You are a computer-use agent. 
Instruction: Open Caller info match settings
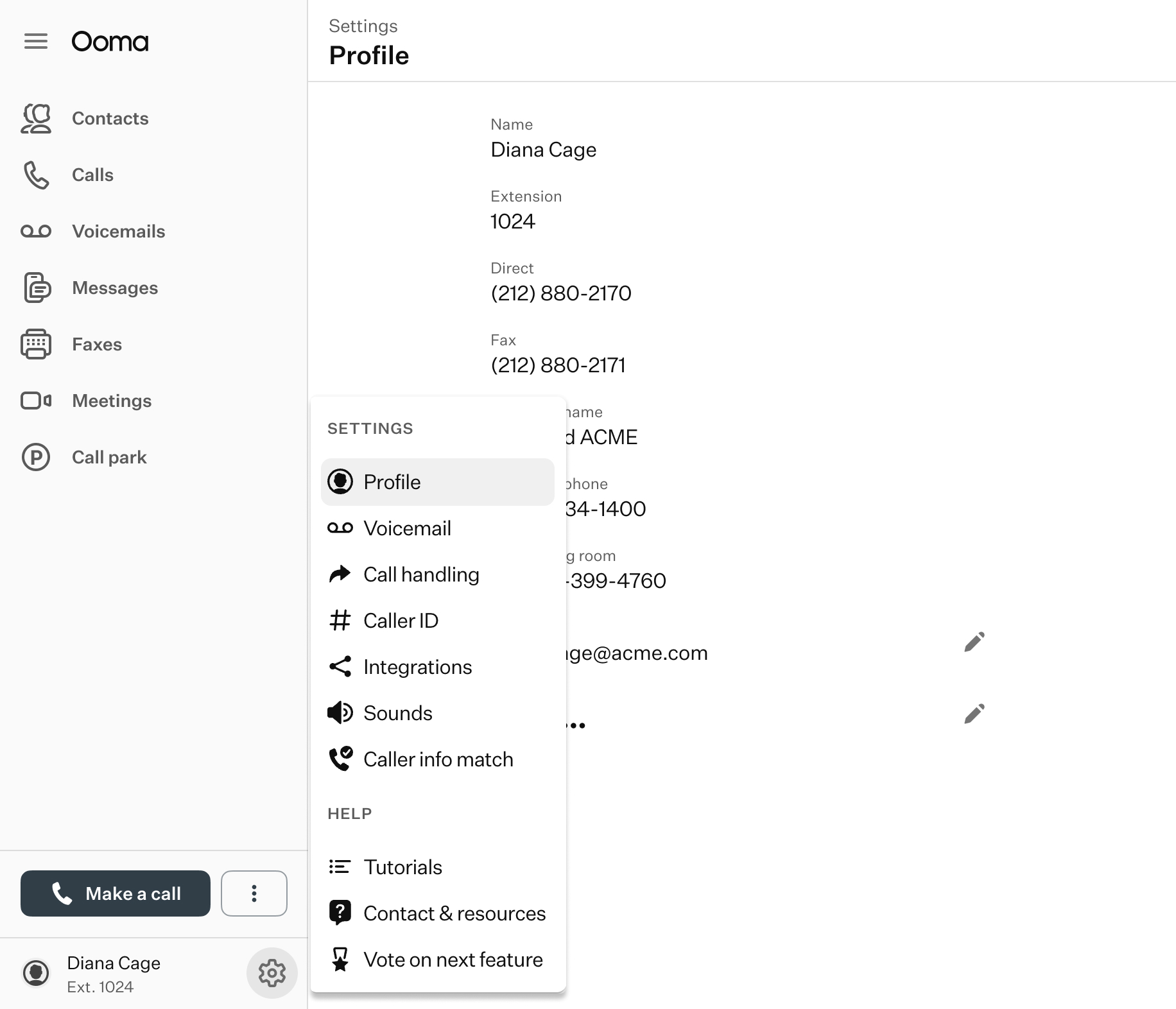click(438, 759)
